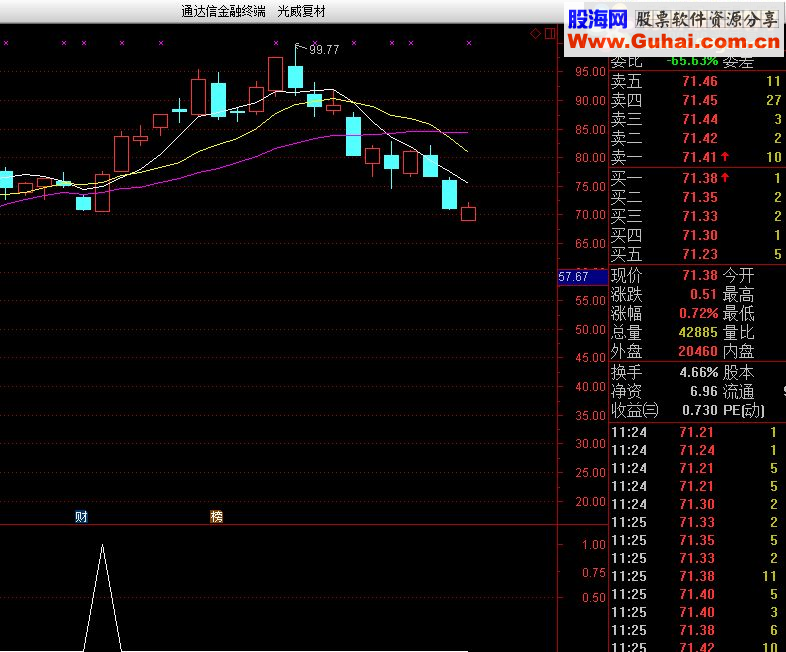Select the 卖三 ask row at 71.44

point(697,119)
